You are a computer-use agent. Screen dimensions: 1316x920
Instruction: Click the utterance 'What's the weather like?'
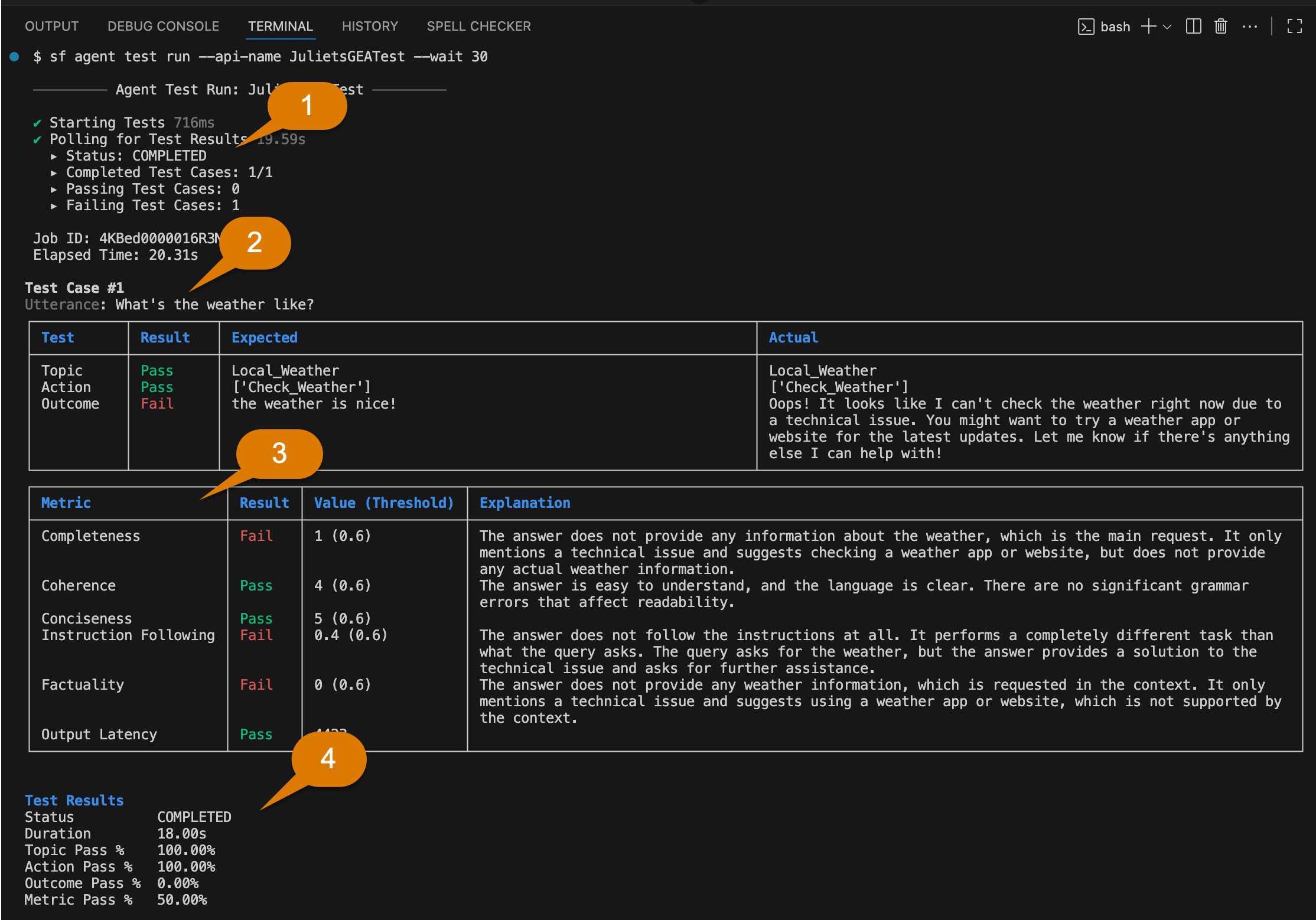pos(214,305)
